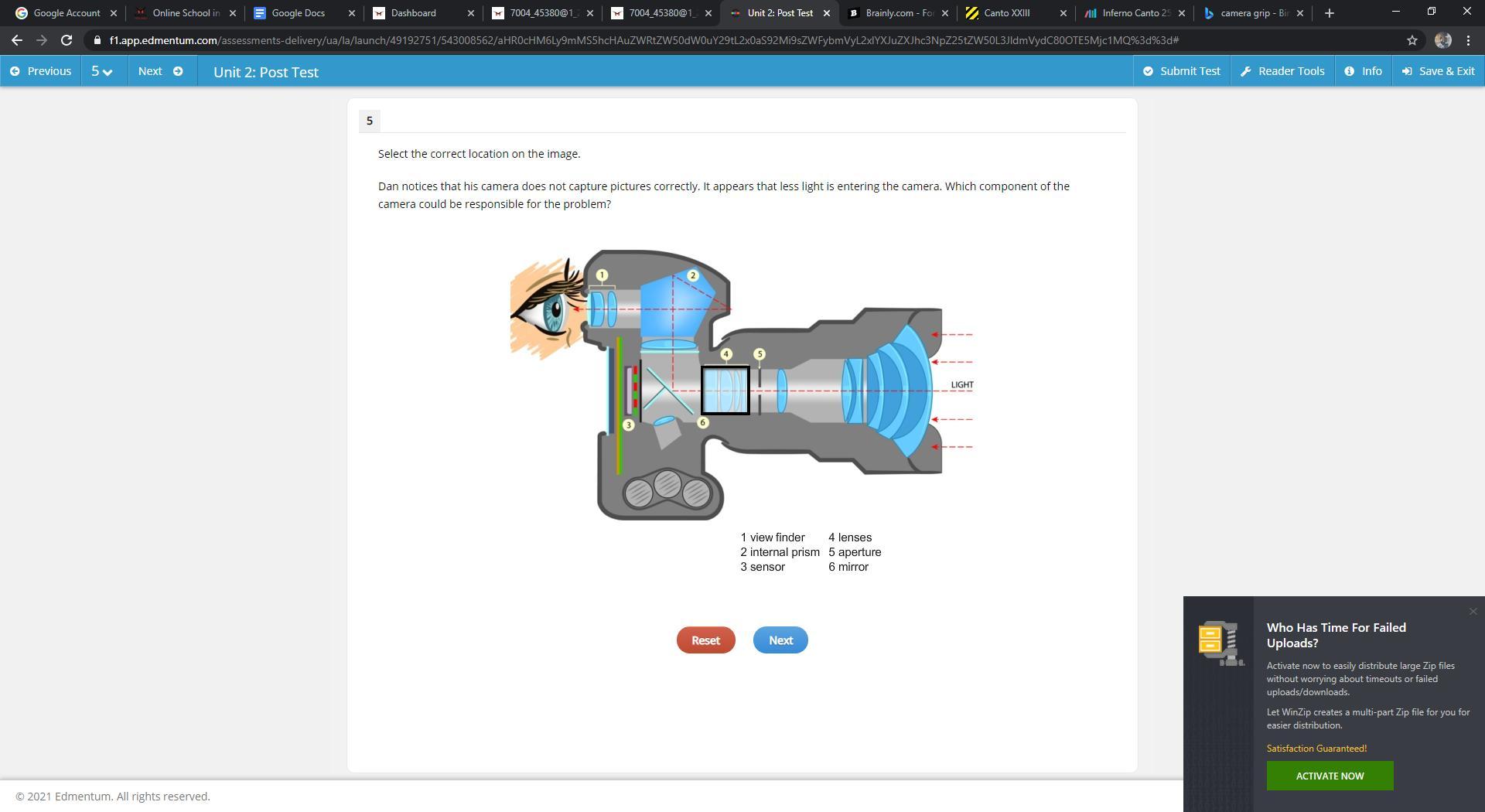The height and width of the screenshot is (812, 1485).
Task: Click the highlighted lens box in camera diagram
Action: (725, 391)
